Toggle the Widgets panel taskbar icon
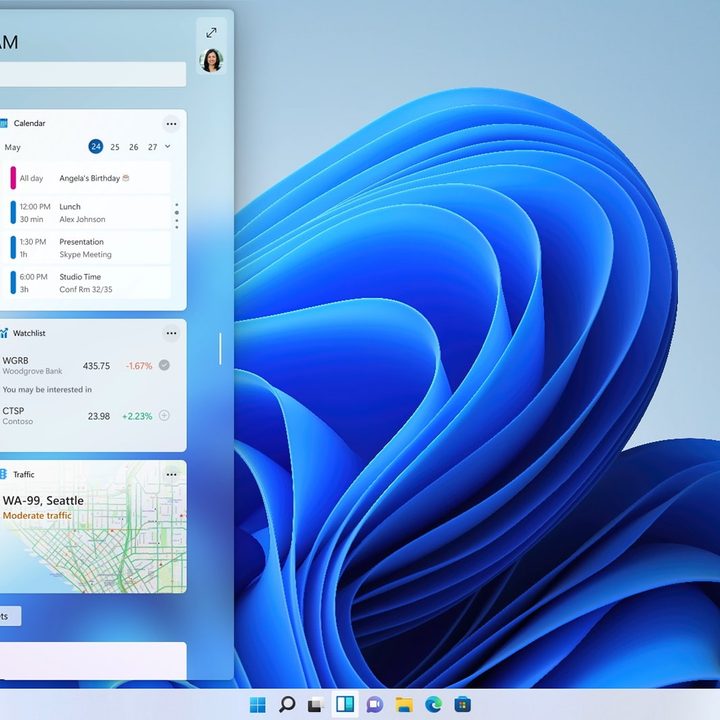 pyautogui.click(x=345, y=703)
